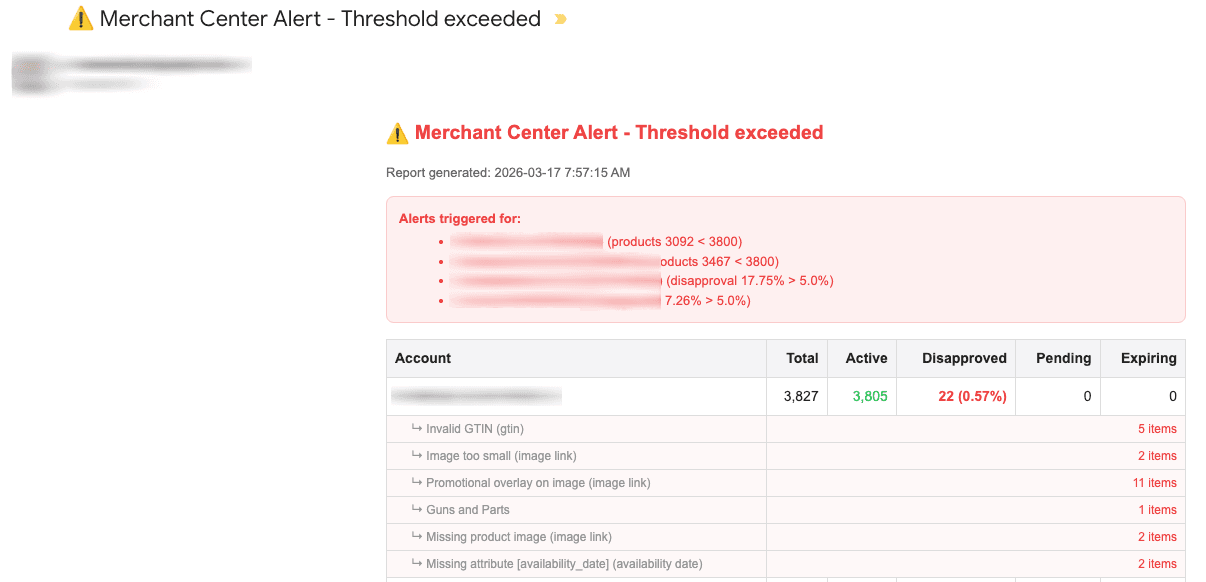Click the warning icon in the subject line

[x=79, y=18]
